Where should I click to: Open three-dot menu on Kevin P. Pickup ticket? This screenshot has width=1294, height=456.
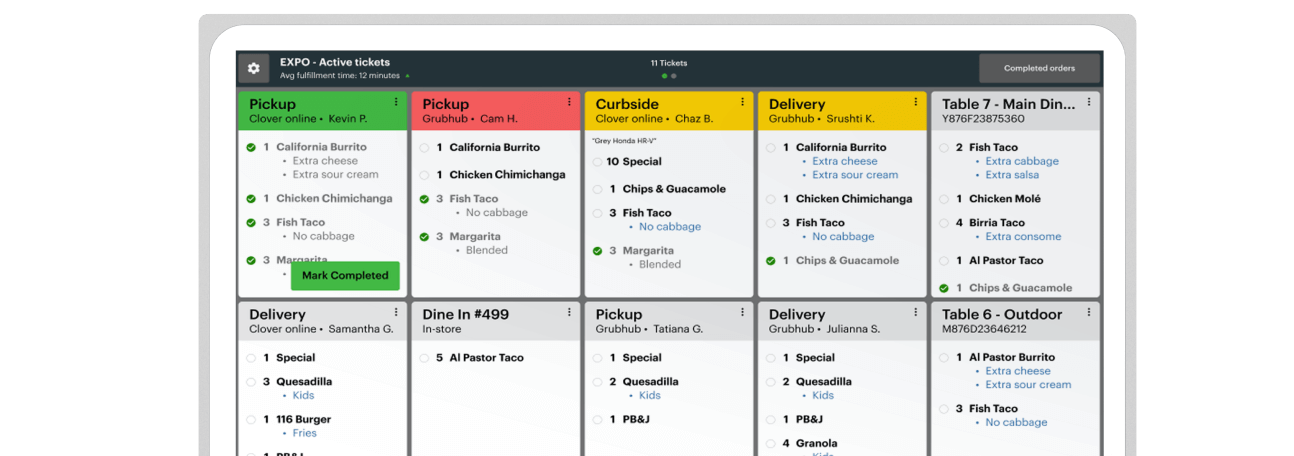tap(396, 102)
